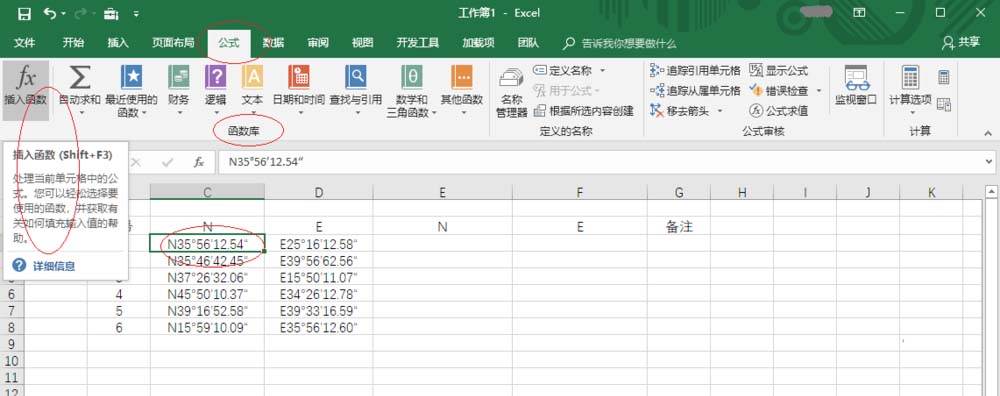This screenshot has height=396, width=1000.
Task: Expand the Remove Arrows dropdown arrow
Action: (719, 111)
